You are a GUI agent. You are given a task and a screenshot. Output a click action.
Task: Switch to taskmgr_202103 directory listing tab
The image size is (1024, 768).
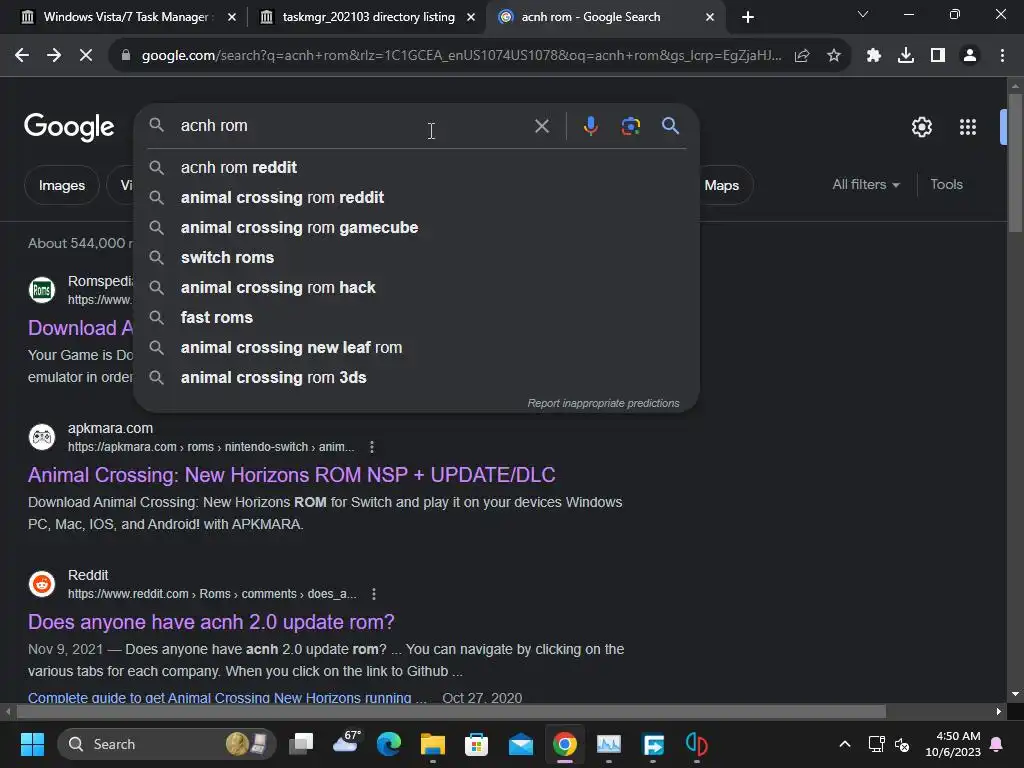click(368, 17)
